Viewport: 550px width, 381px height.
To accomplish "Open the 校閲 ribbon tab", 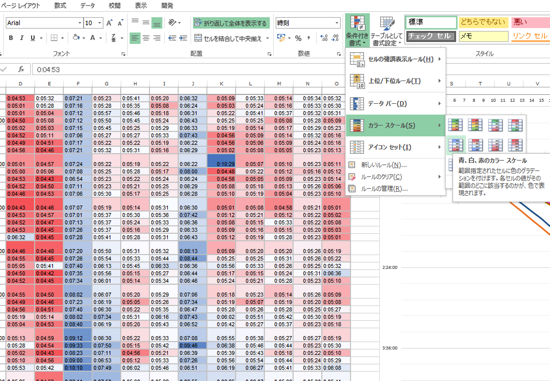I will [114, 6].
